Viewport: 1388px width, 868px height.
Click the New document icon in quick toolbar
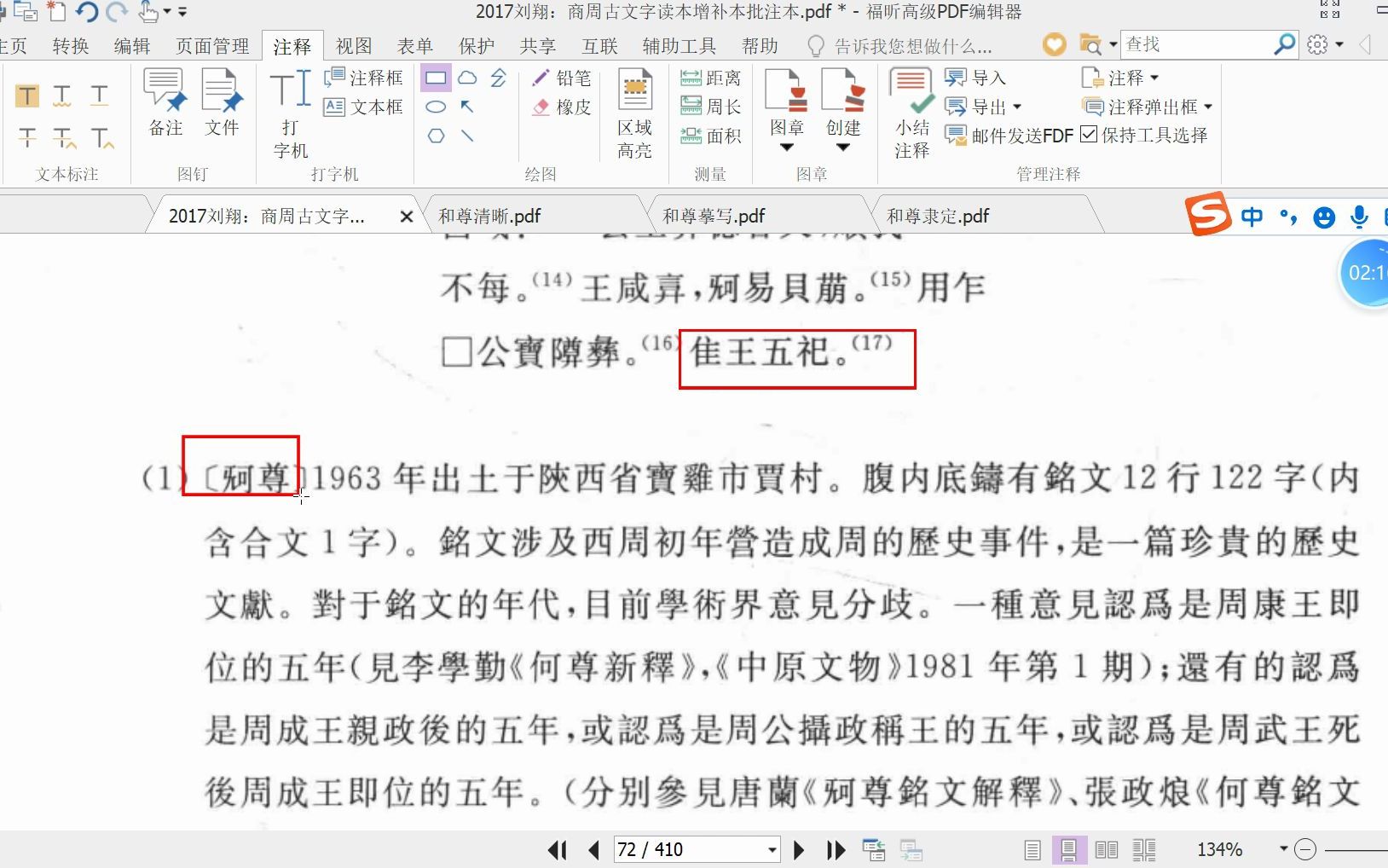click(x=55, y=12)
